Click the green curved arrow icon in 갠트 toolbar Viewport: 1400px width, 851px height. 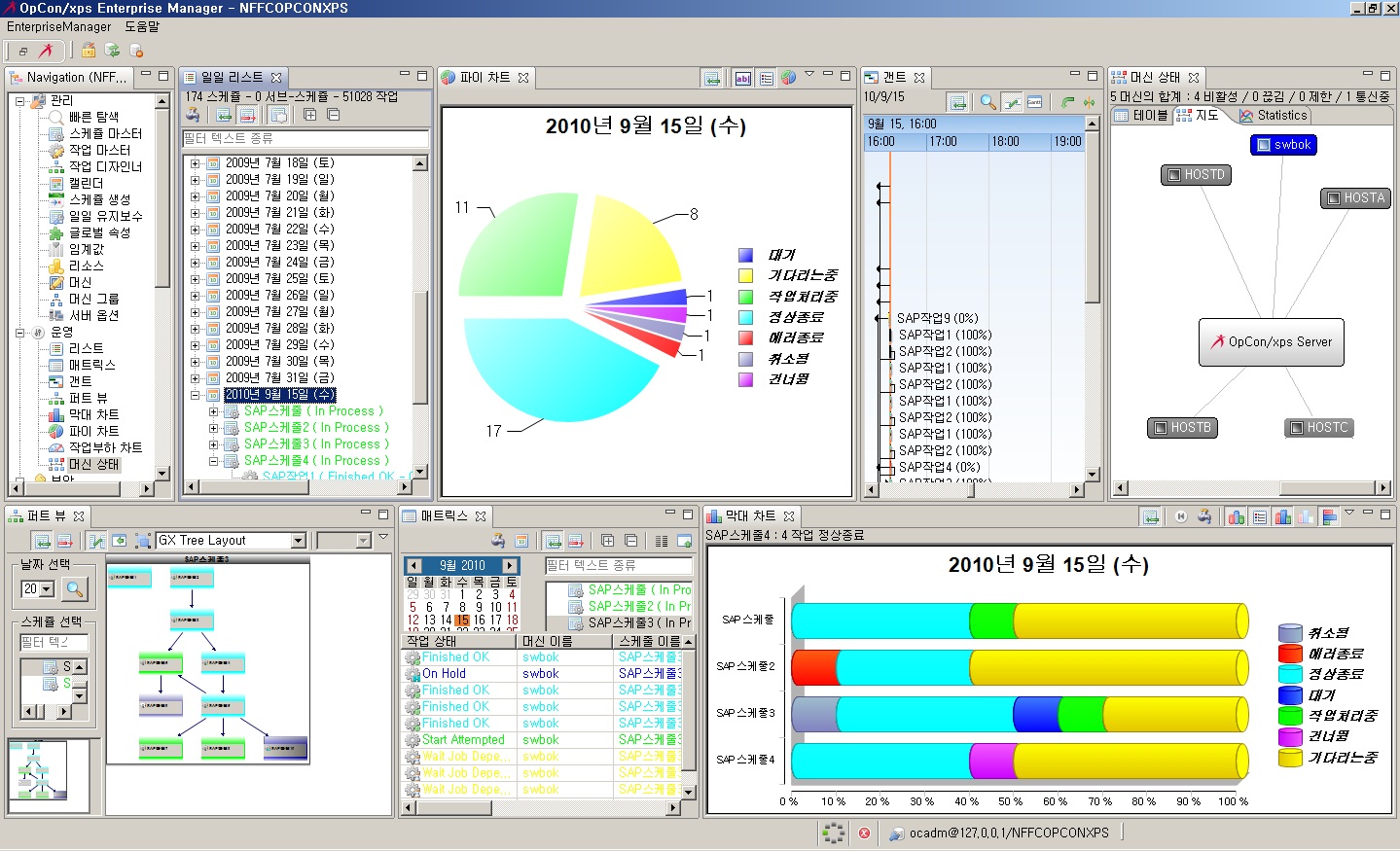point(1066,102)
